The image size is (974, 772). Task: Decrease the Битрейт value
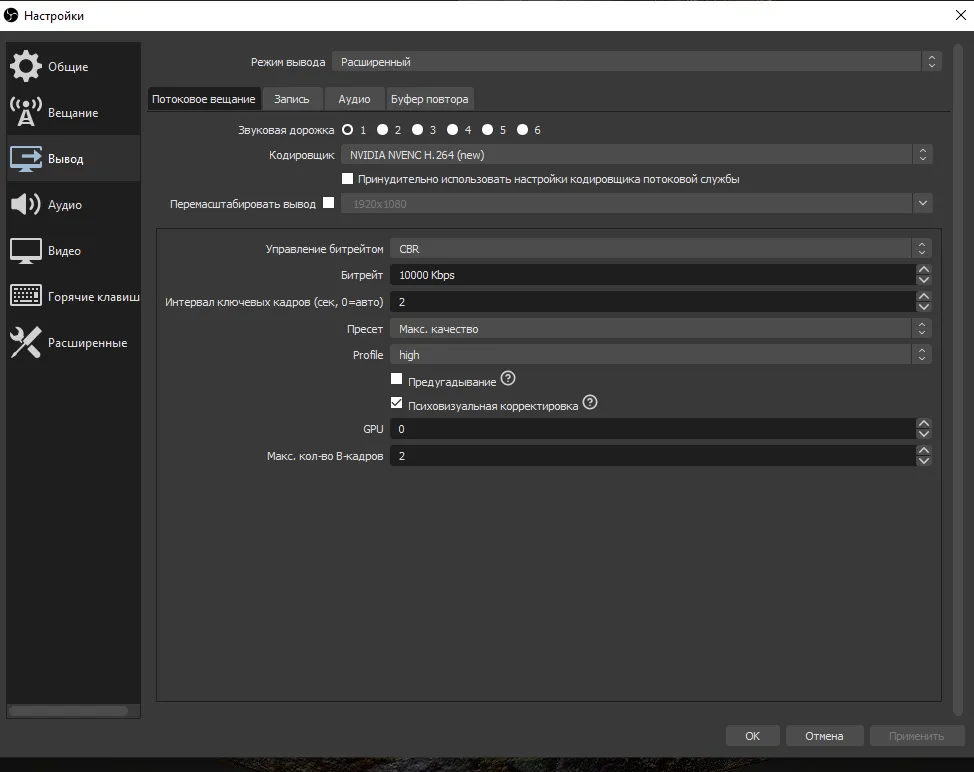(x=924, y=280)
